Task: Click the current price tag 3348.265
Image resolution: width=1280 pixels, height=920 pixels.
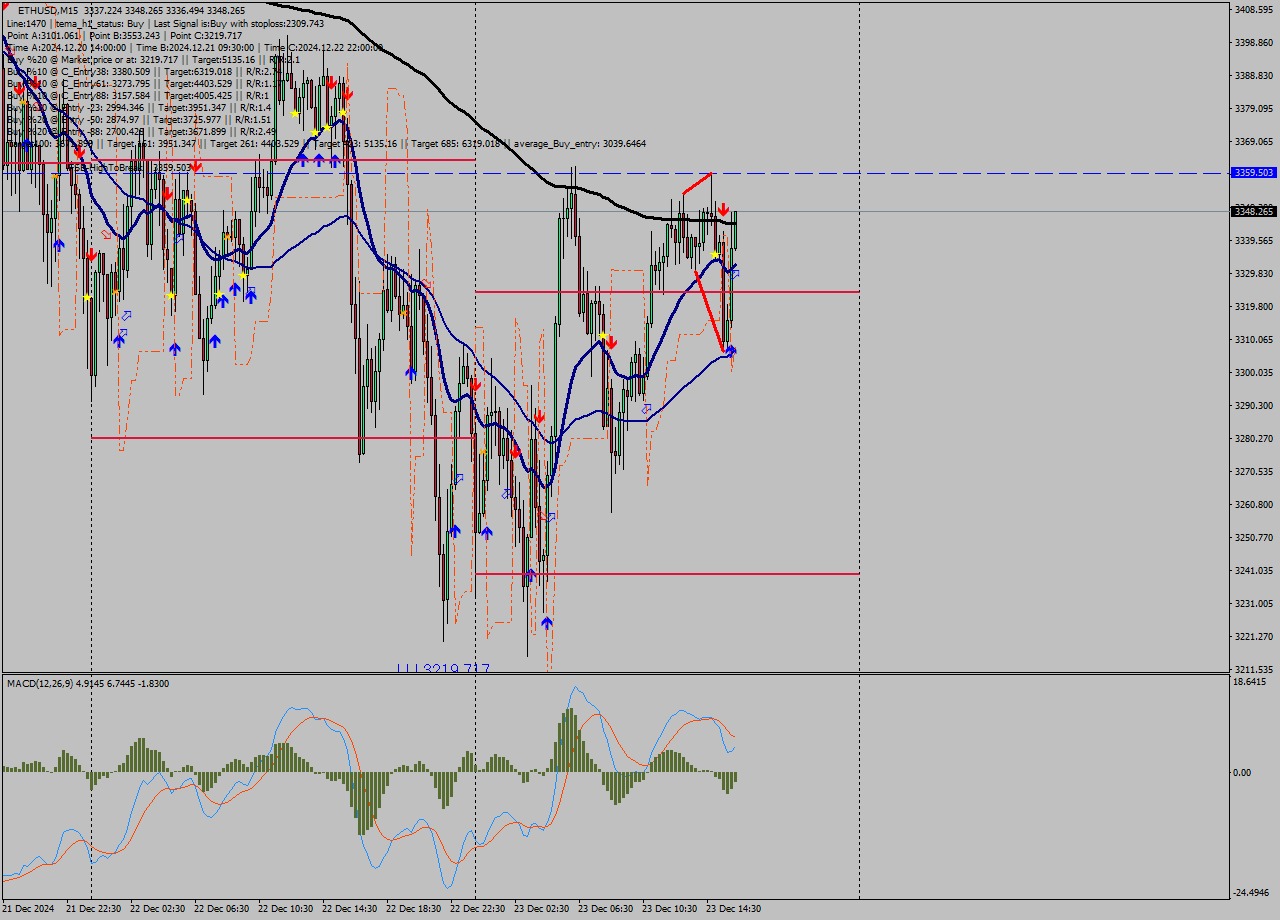Action: (x=1253, y=211)
